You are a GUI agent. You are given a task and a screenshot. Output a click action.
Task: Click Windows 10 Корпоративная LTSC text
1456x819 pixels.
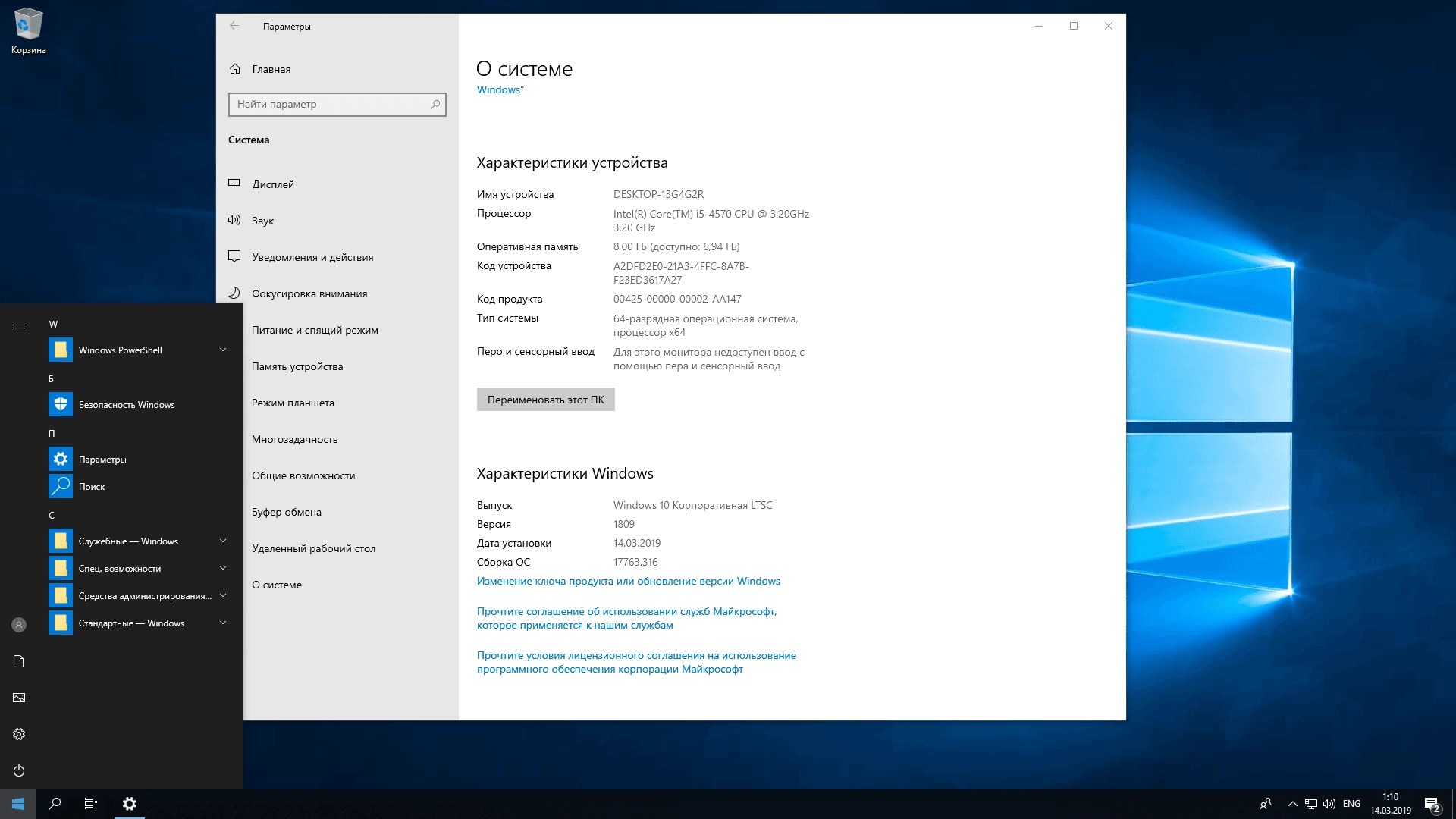pyautogui.click(x=692, y=505)
